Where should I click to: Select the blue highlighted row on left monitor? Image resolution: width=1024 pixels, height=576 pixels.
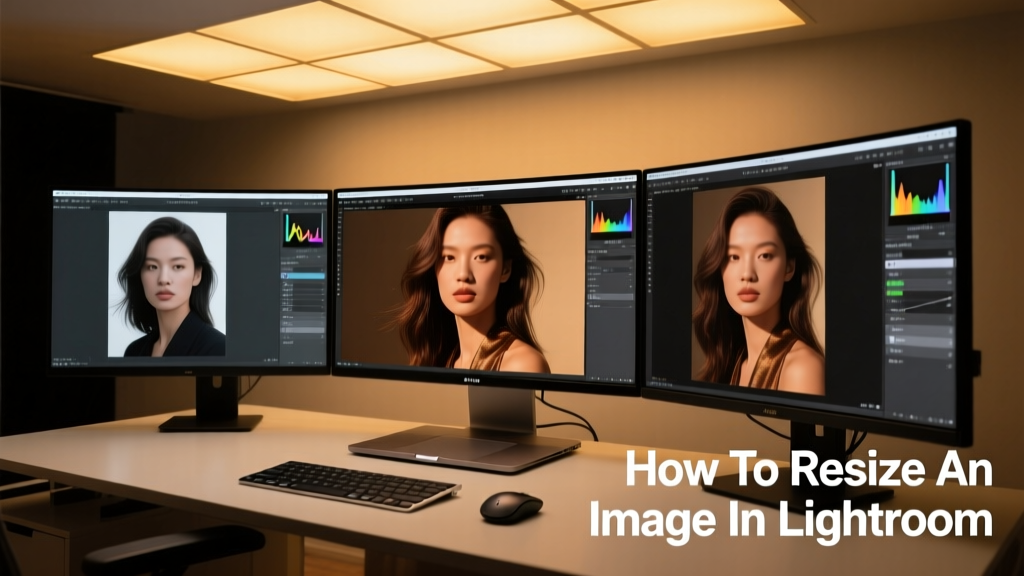(x=303, y=276)
